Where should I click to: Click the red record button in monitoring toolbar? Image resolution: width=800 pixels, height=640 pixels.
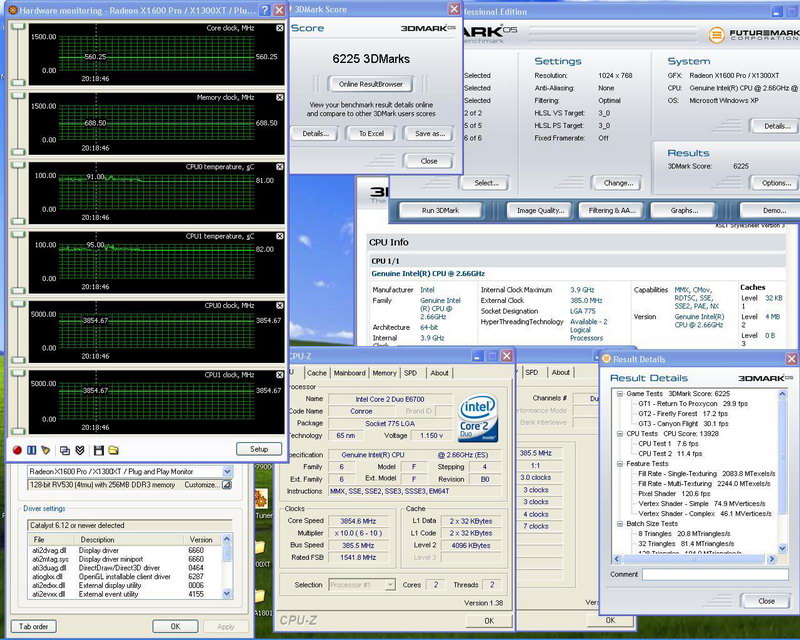click(17, 450)
